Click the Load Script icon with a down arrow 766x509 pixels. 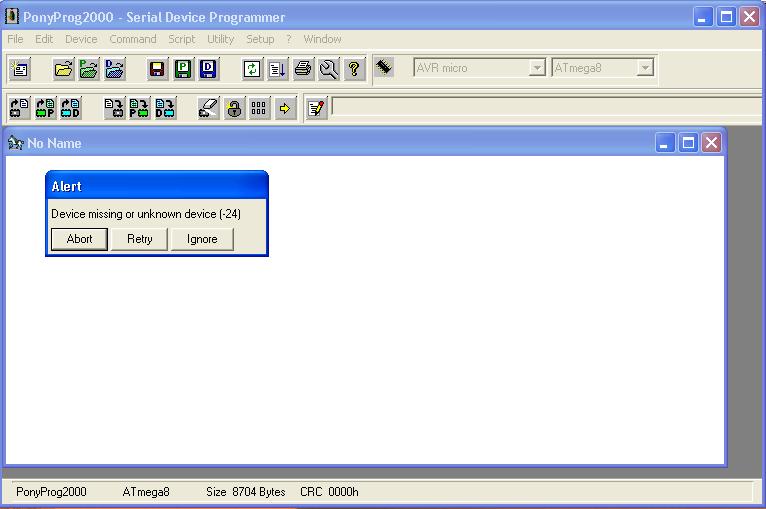pyautogui.click(x=277, y=69)
